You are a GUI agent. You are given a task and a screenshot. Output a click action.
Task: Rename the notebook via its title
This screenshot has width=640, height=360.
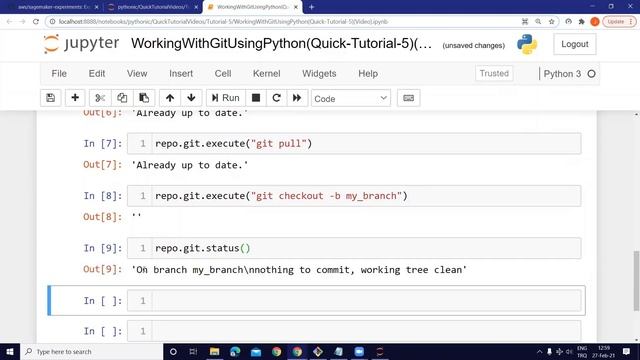pos(281,44)
